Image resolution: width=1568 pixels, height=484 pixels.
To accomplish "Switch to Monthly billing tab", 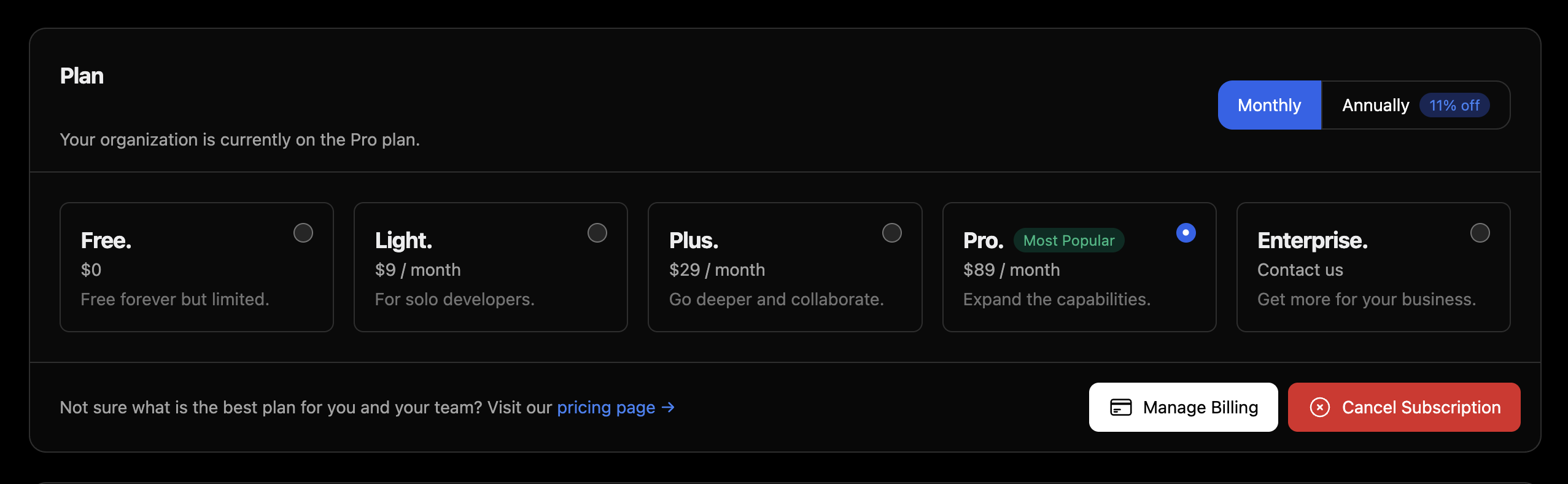I will click(1269, 105).
